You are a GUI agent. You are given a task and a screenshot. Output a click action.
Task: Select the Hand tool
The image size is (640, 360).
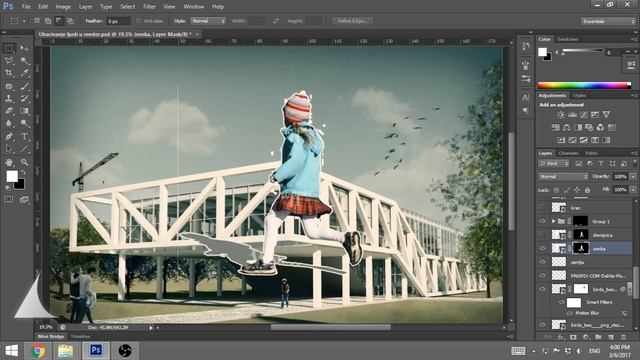click(9, 162)
